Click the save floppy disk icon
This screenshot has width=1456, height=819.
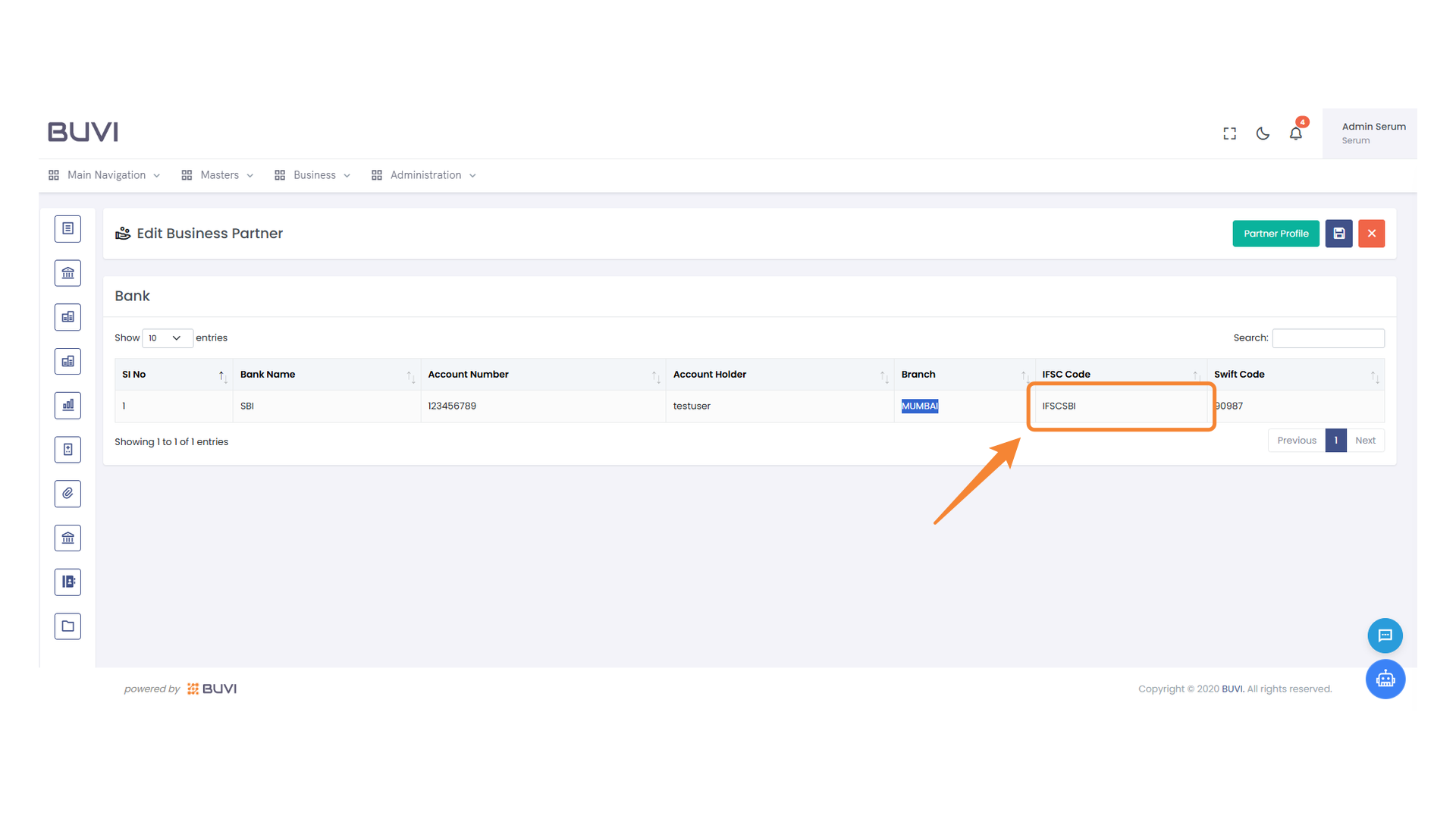[1338, 234]
